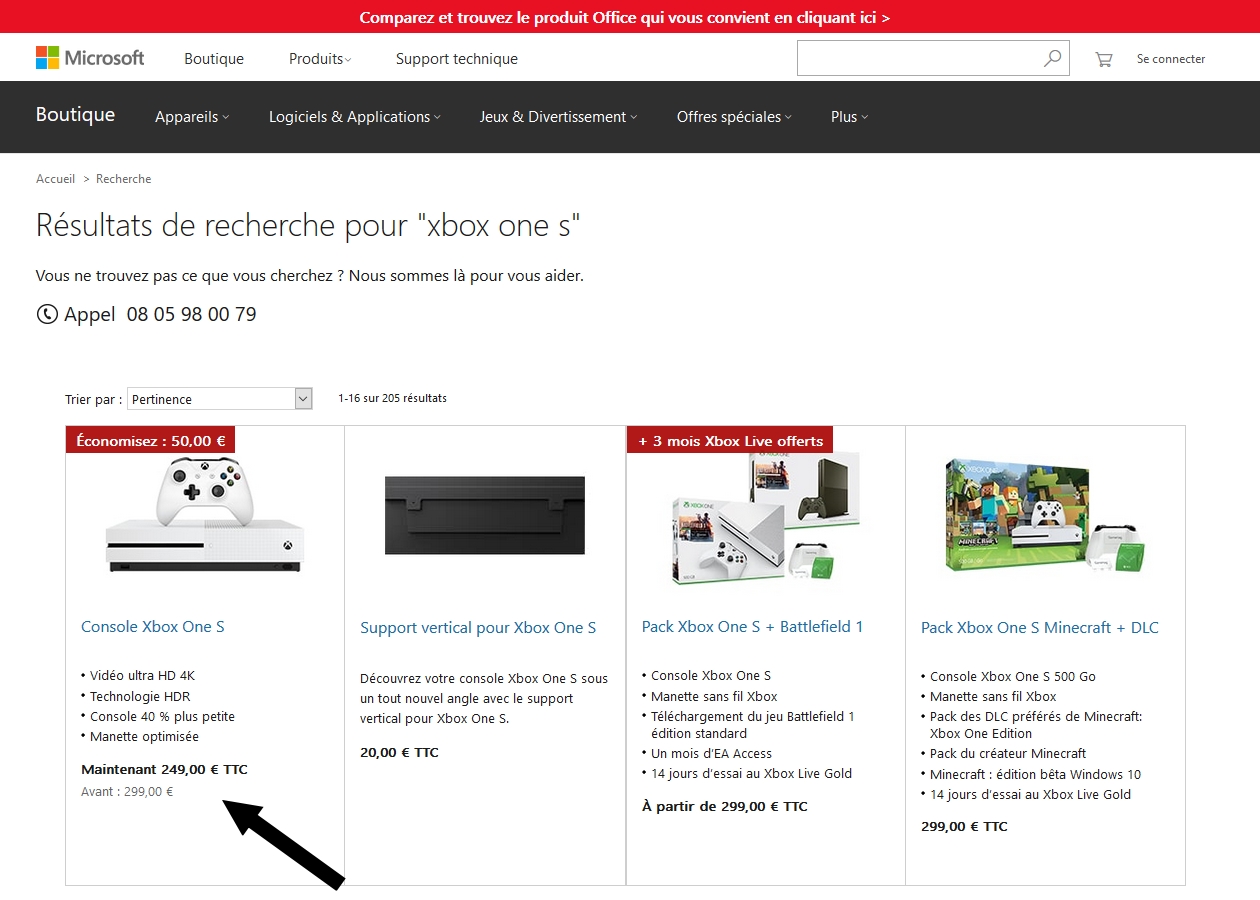Click the Vidéo ultra HD 4K bullet
Image resolution: width=1260 pixels, height=900 pixels.
(x=142, y=676)
